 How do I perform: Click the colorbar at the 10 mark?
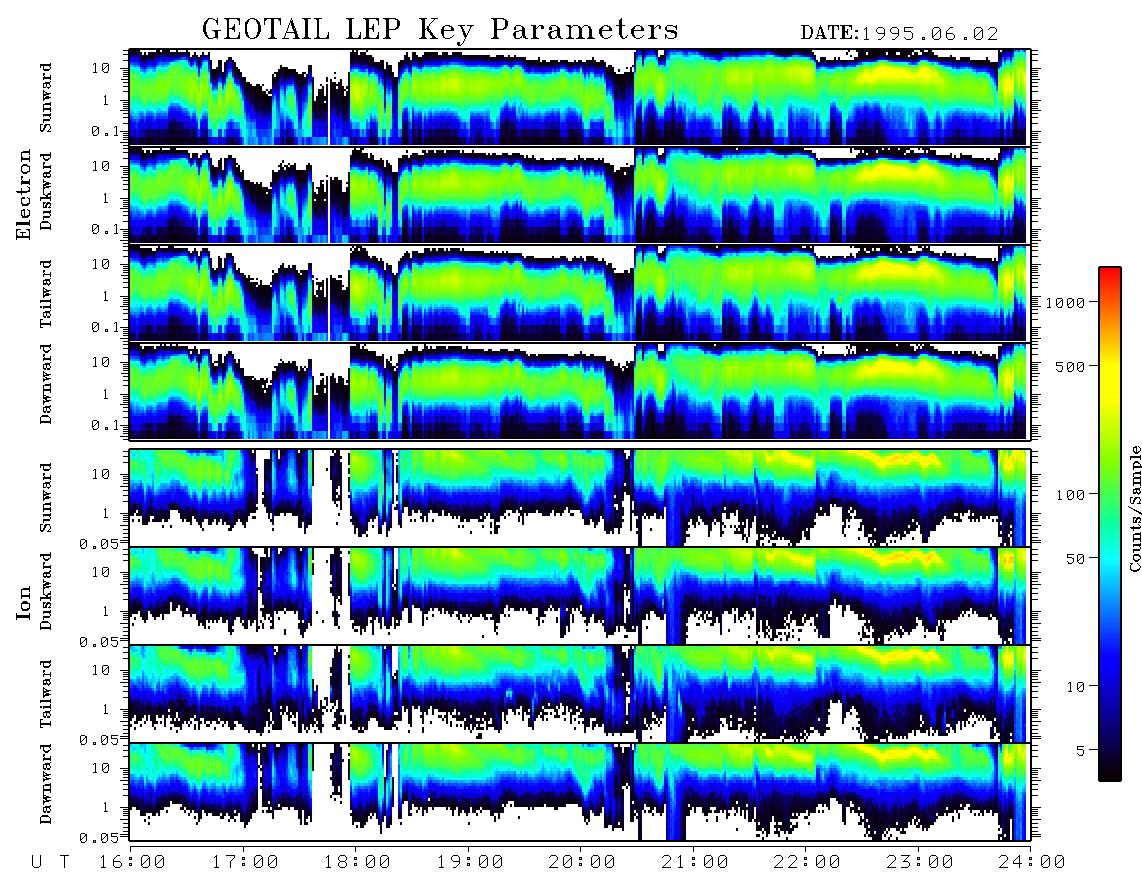[x=1110, y=686]
